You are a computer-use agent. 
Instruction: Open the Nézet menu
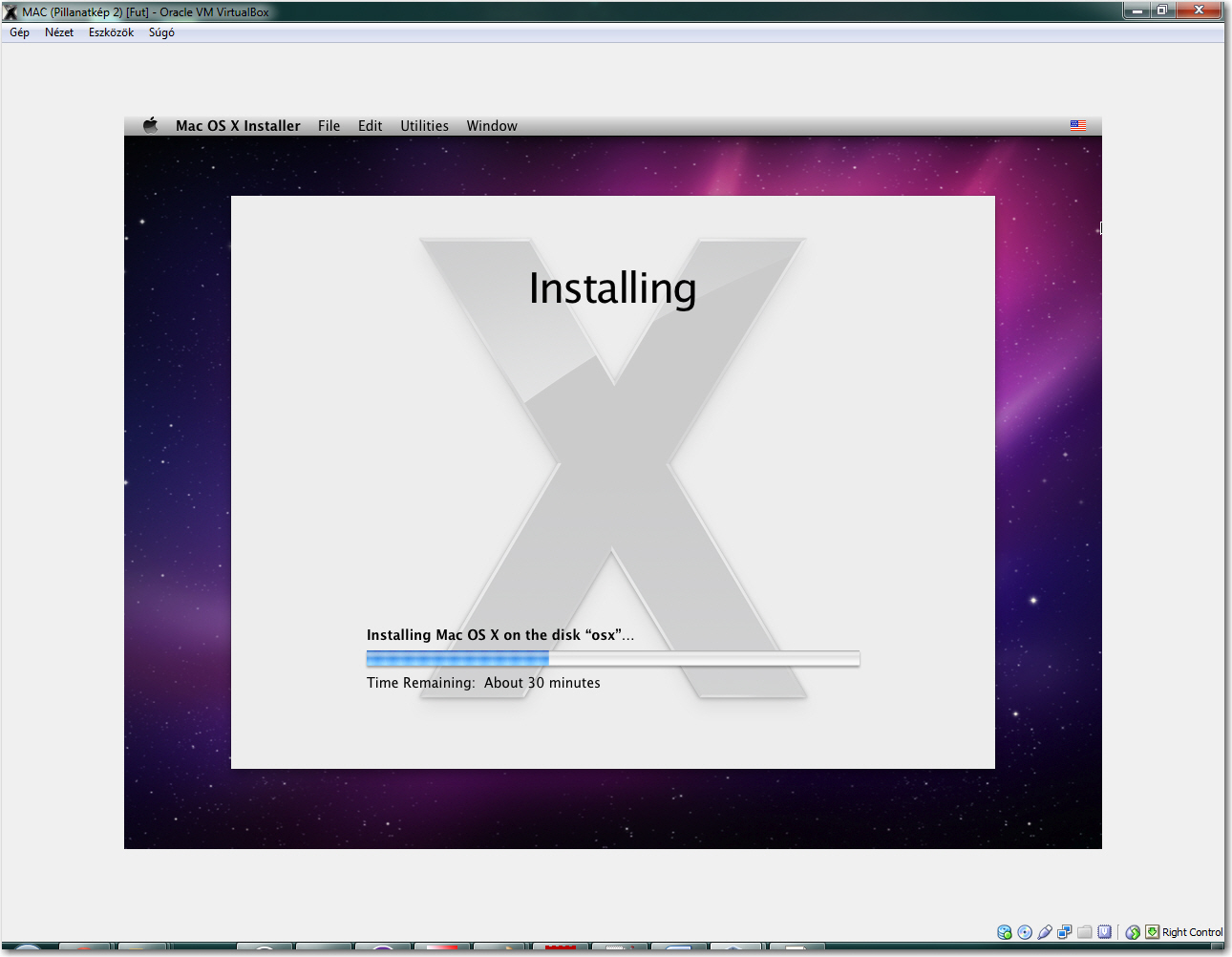coord(59,32)
